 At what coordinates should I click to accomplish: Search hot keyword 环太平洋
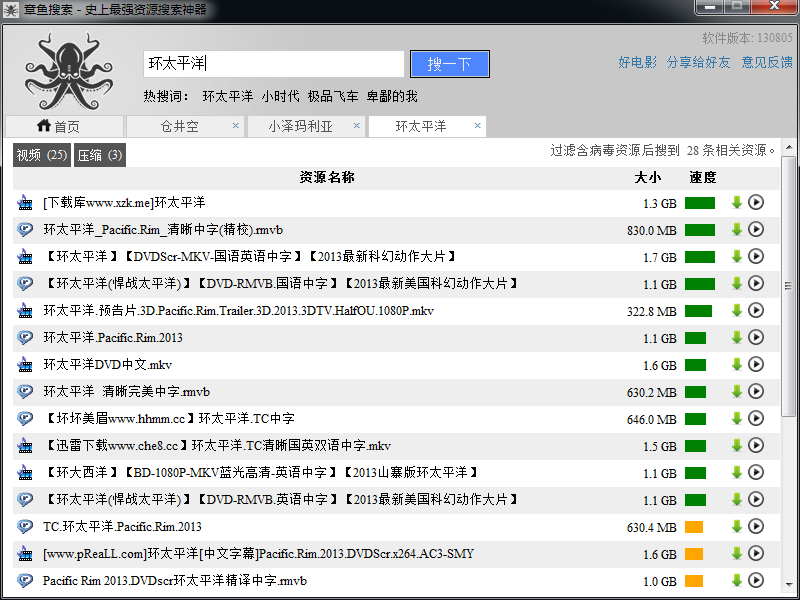[228, 96]
